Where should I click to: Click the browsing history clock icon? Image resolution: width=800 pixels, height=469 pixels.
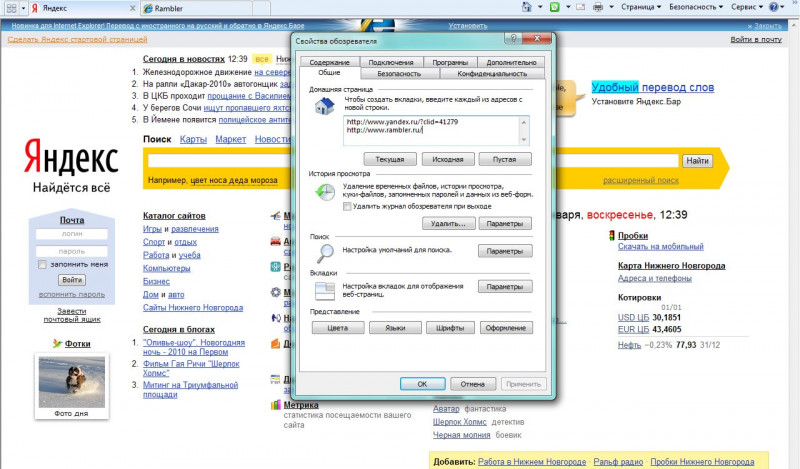pos(324,192)
